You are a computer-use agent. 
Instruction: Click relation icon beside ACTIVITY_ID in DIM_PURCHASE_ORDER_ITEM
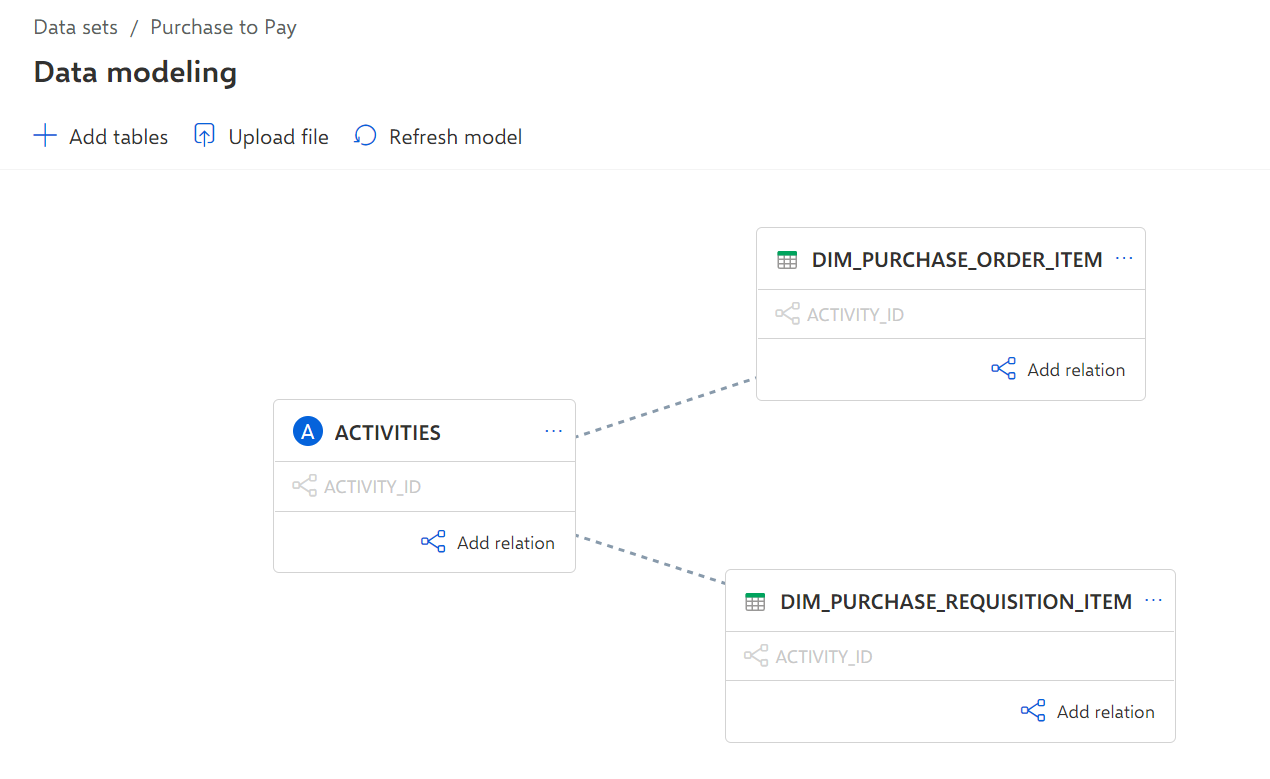[787, 314]
